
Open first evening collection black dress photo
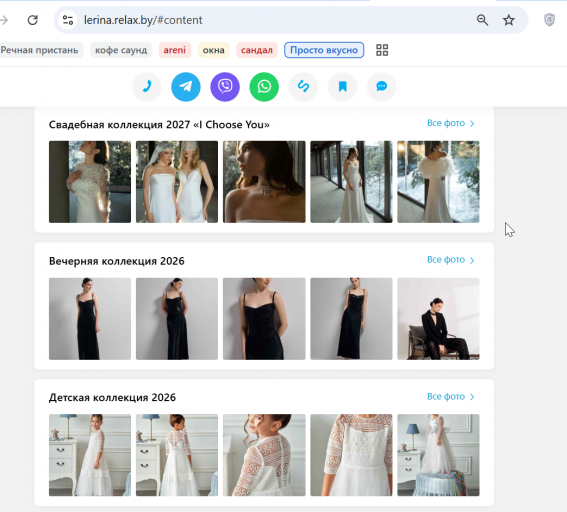point(90,319)
